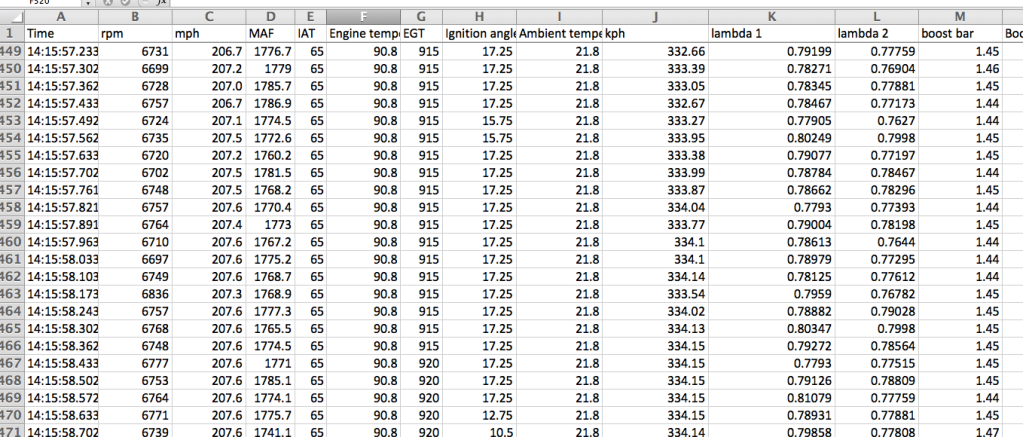This screenshot has height=437, width=1023.
Task: Select time cell 14:15:58.633
Action: pyautogui.click(x=62, y=415)
